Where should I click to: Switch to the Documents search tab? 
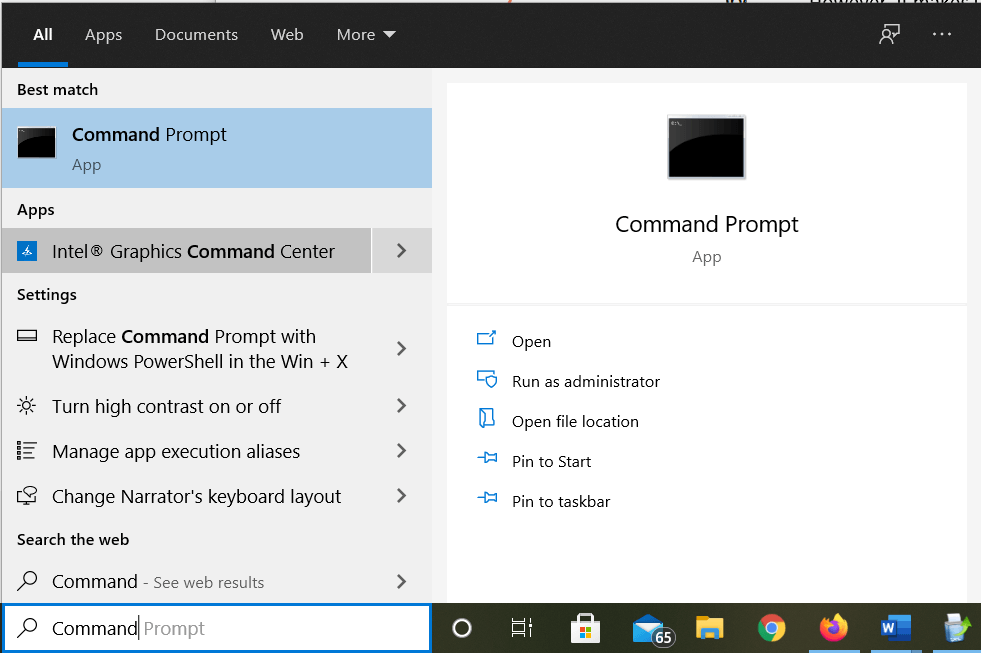[x=196, y=34]
